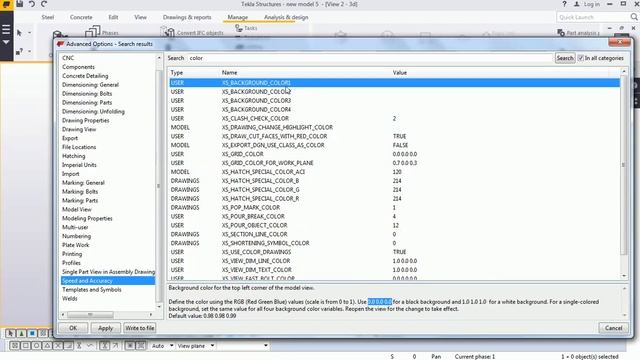Image resolution: width=640 pixels, height=360 pixels.
Task: Click the Quick Launch magnifier icon
Action: click(633, 17)
